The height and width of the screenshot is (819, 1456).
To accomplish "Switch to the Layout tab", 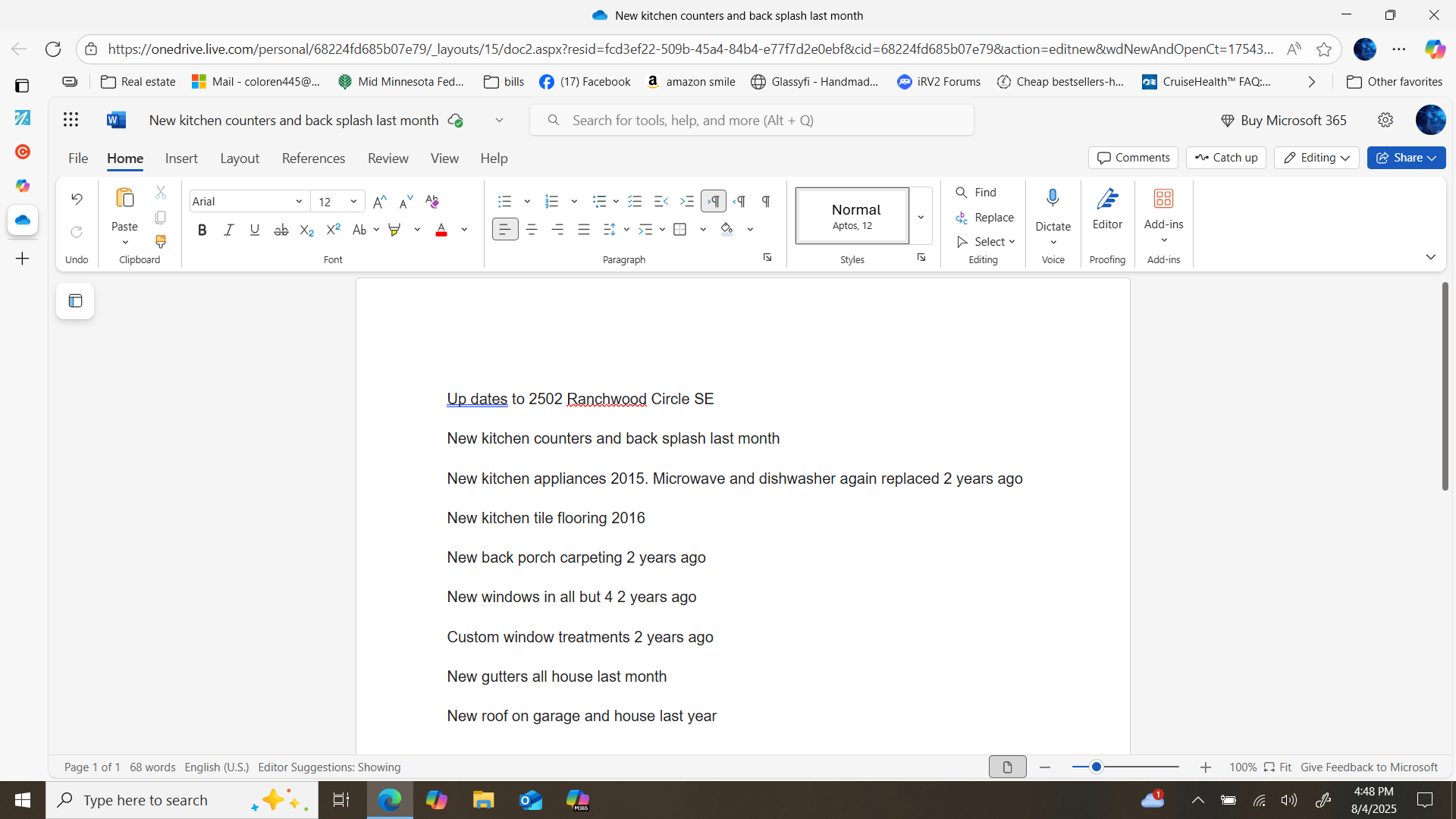I will click(x=240, y=158).
